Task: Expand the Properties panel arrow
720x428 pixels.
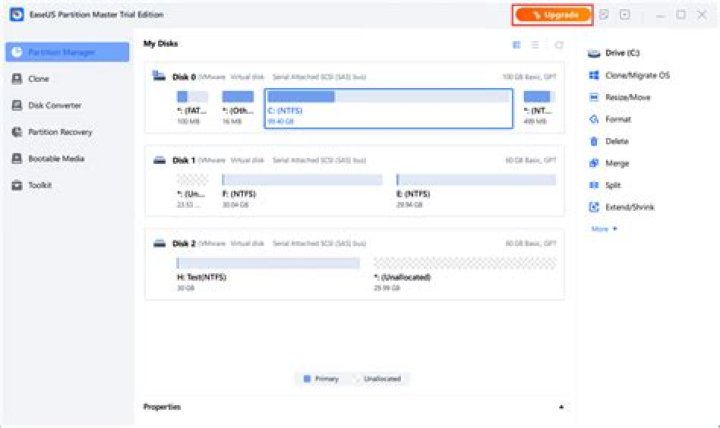Action: (x=561, y=407)
